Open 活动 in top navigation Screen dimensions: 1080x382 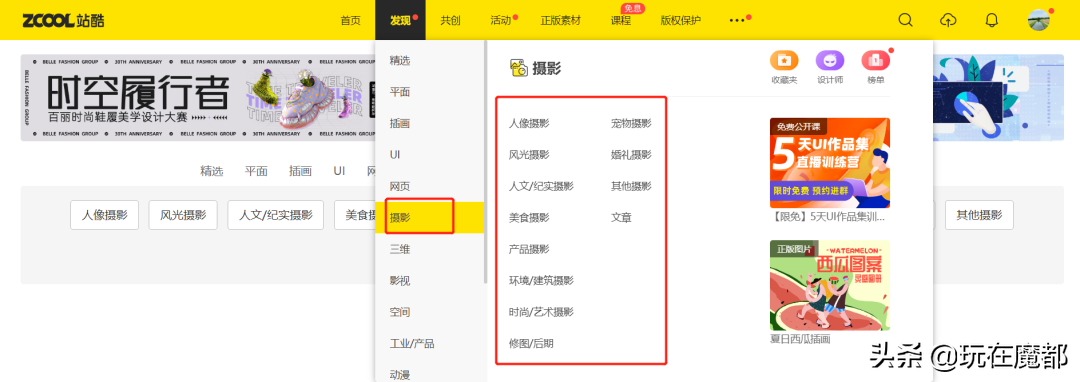tap(500, 21)
